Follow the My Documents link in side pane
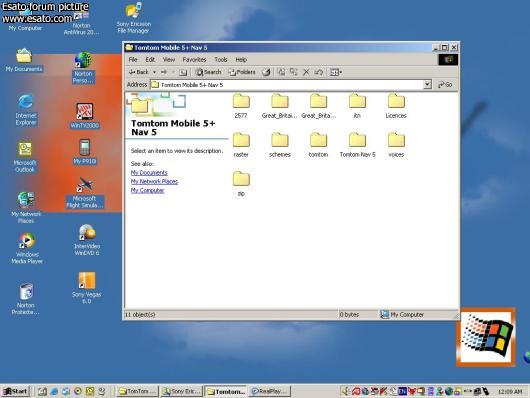Screen dimensions: 530x398 coord(149,172)
